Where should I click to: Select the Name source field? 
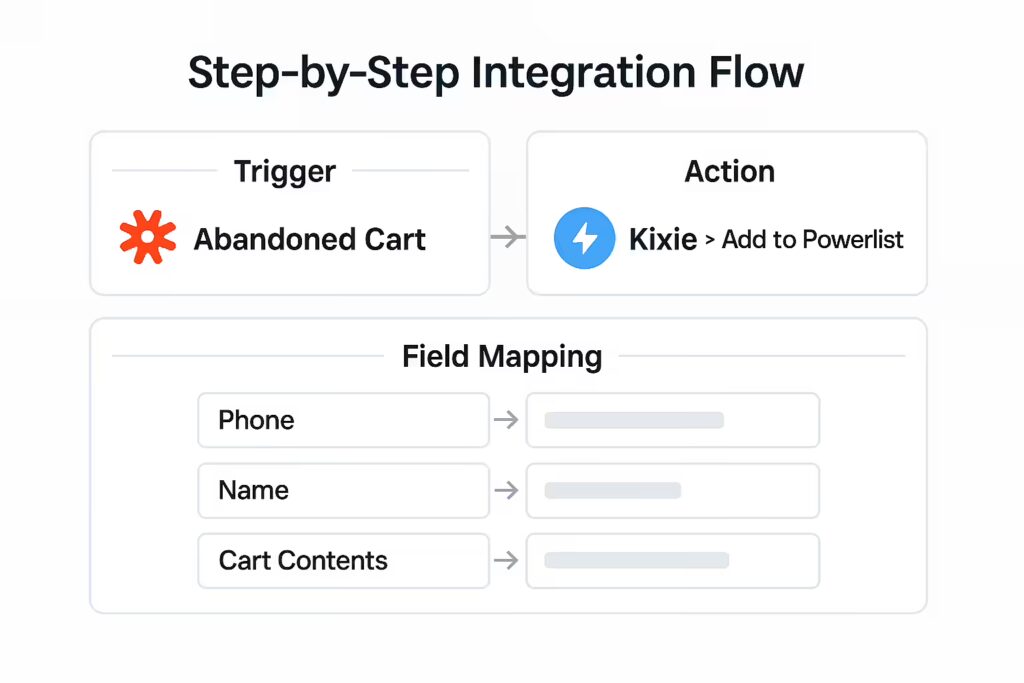point(344,490)
